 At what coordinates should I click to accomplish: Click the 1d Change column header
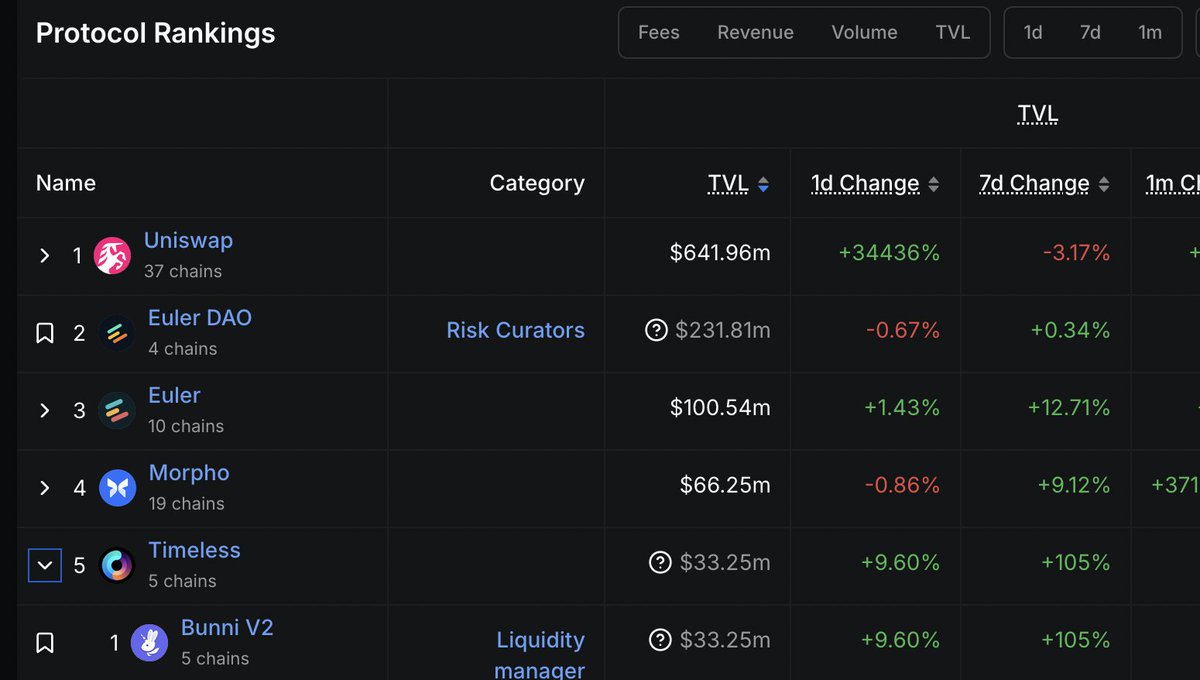pyautogui.click(x=865, y=183)
